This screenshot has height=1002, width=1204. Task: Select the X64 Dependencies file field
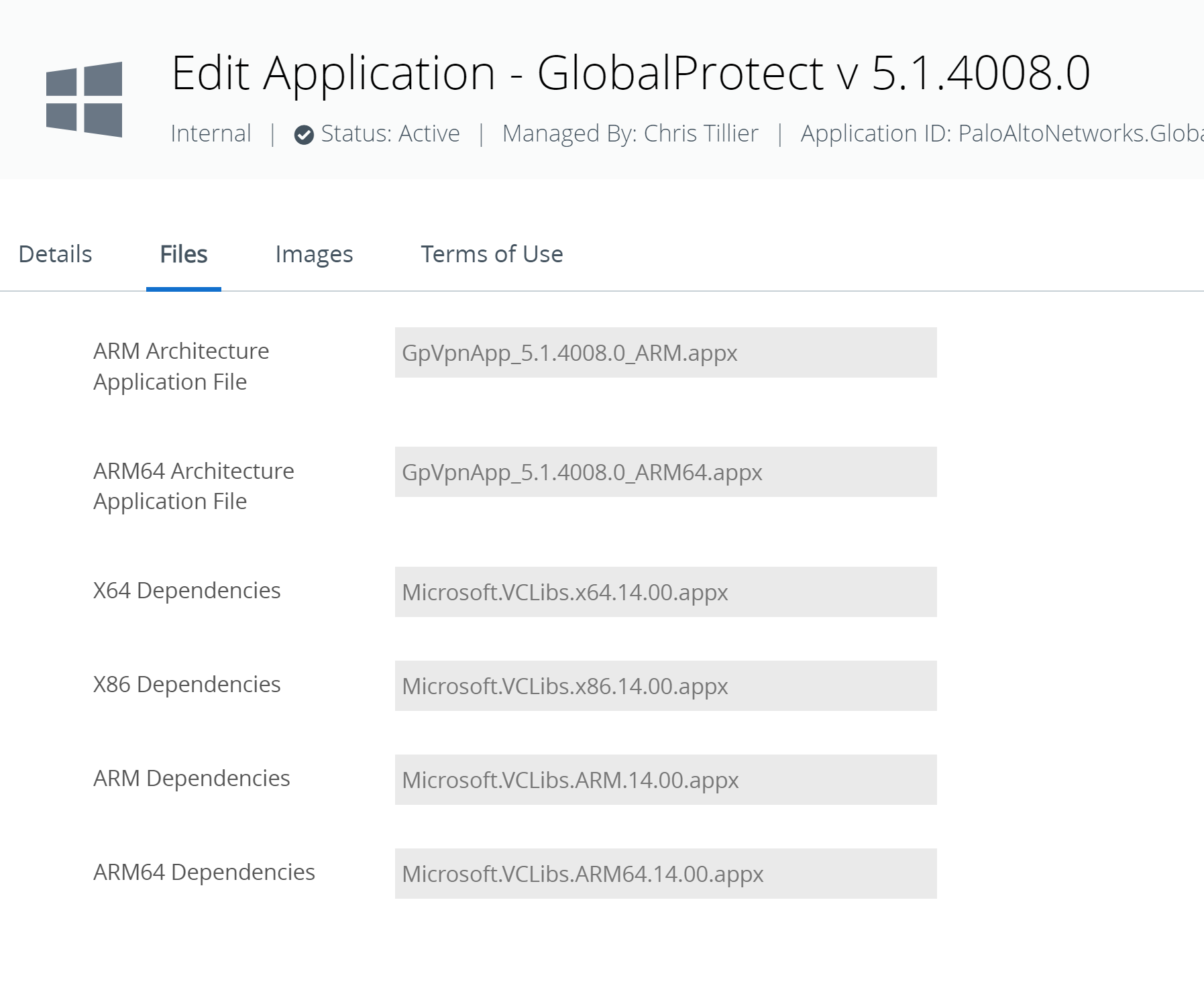coord(665,592)
